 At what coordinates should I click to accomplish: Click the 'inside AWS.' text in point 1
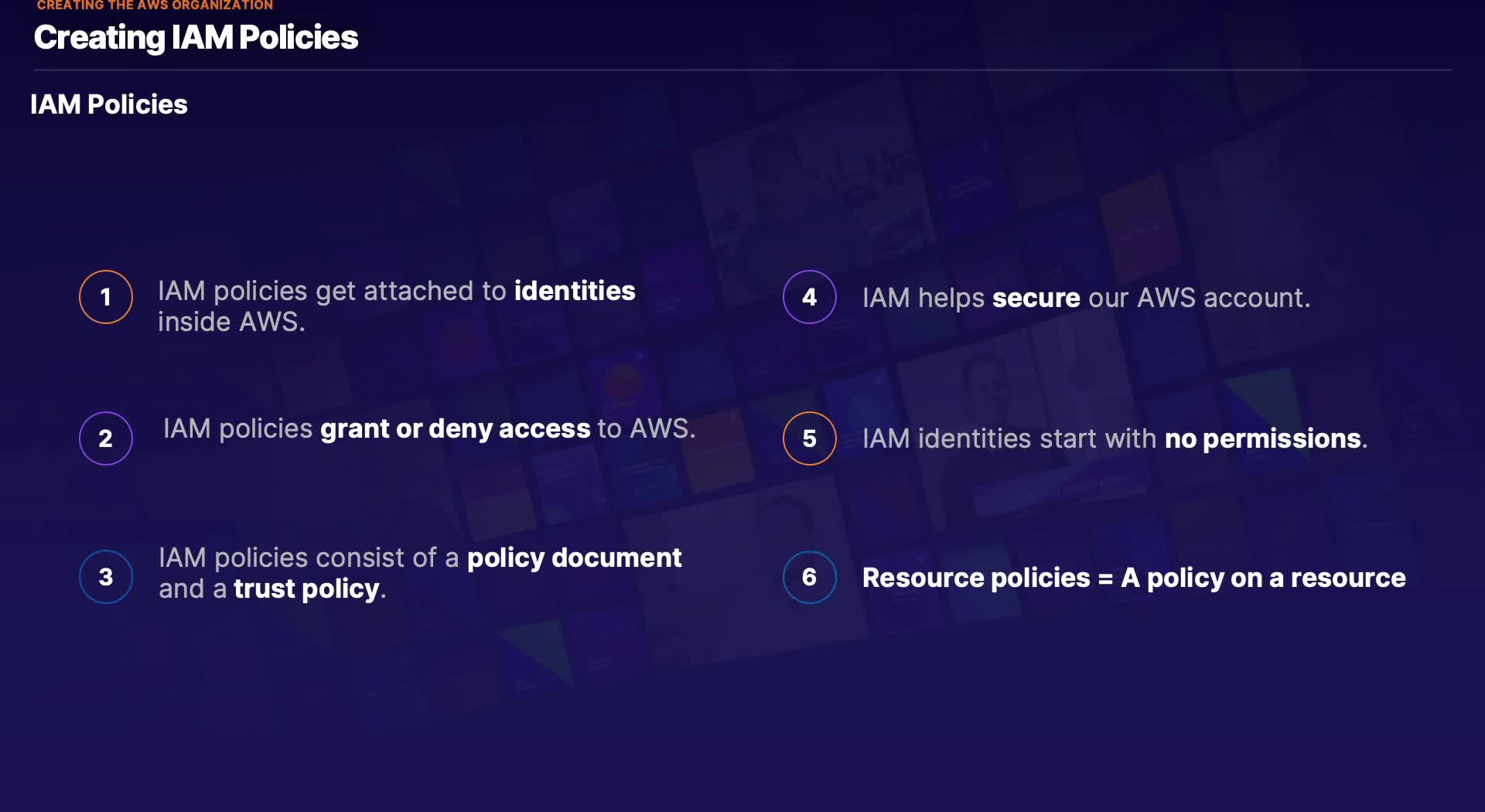(x=231, y=322)
